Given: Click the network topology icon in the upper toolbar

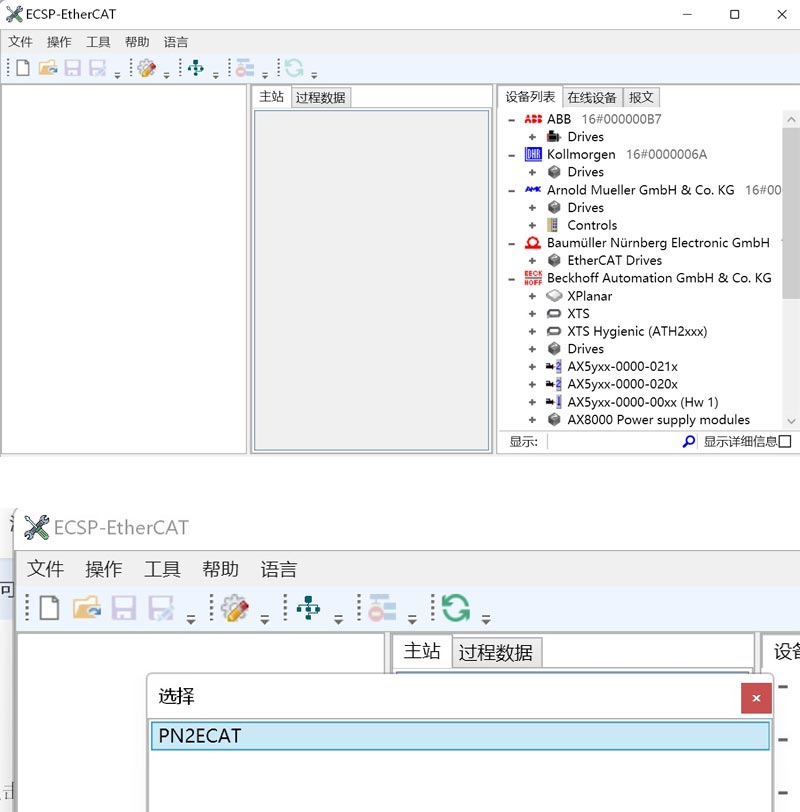Looking at the screenshot, I should tap(195, 68).
